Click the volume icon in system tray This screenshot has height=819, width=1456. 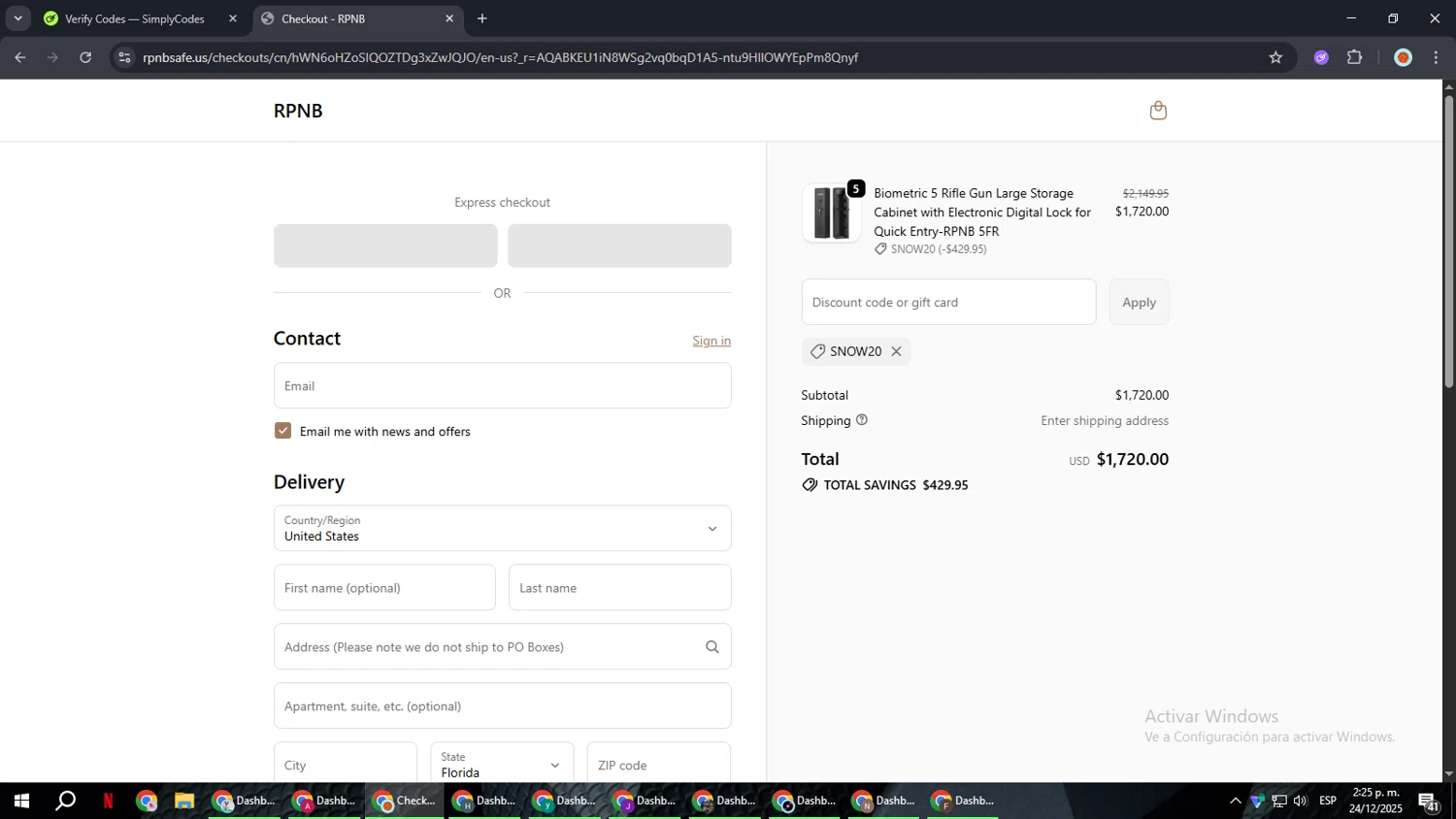click(1301, 801)
